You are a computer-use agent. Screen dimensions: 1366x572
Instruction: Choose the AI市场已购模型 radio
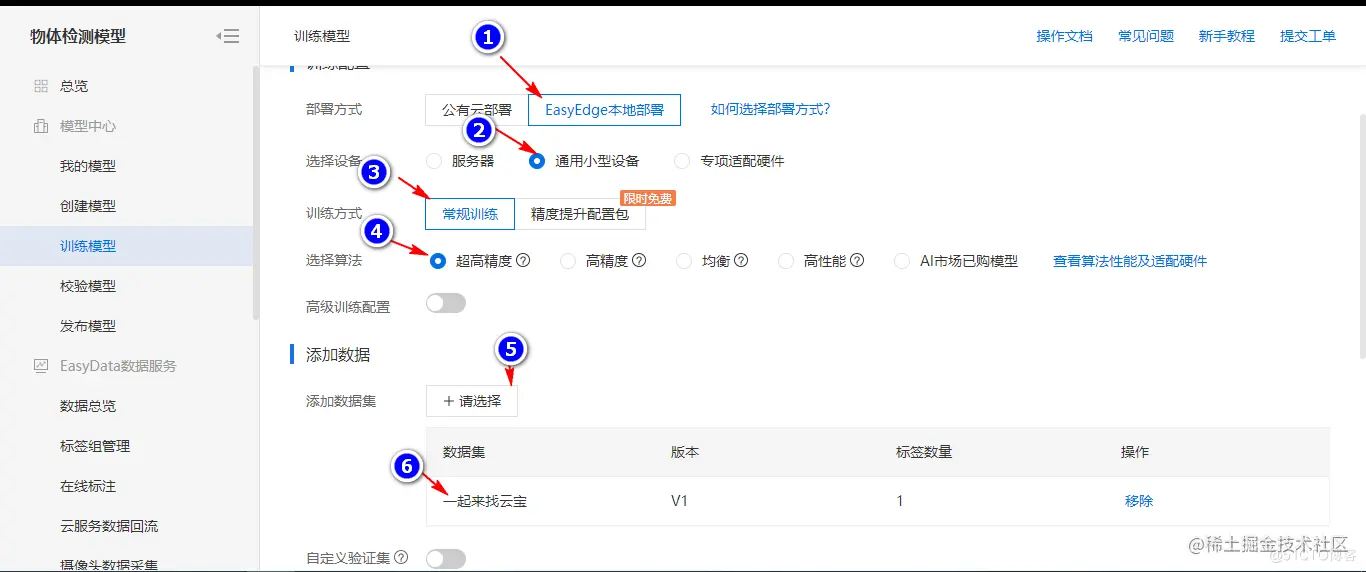click(x=902, y=261)
